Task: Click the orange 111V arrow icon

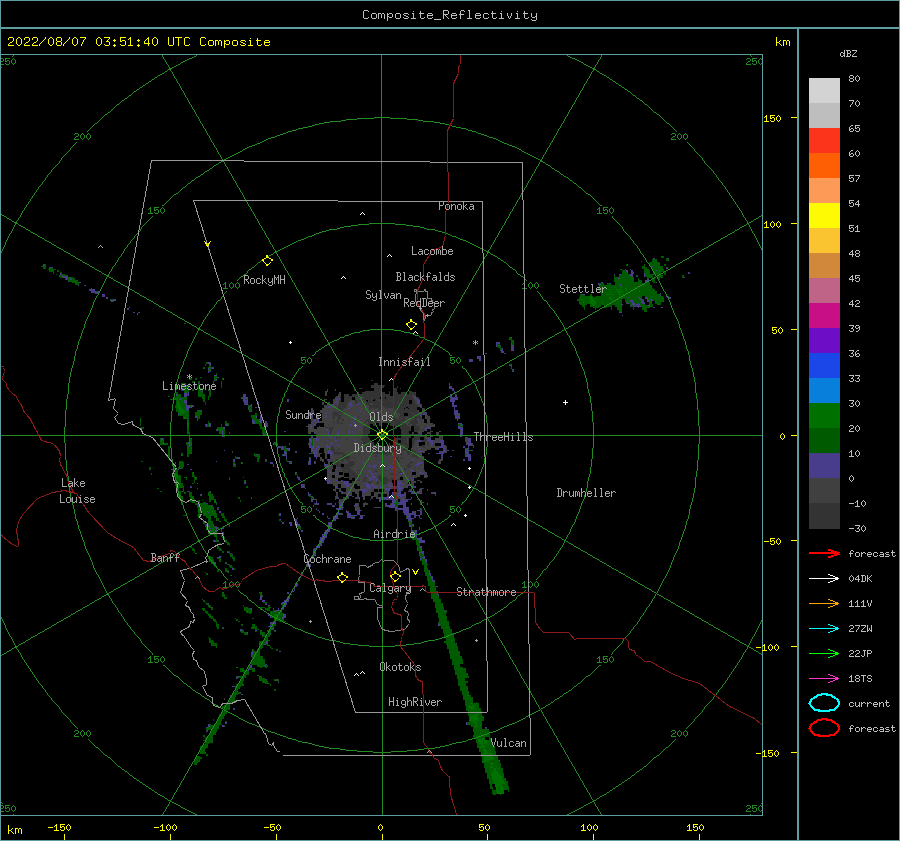Action: tap(824, 603)
